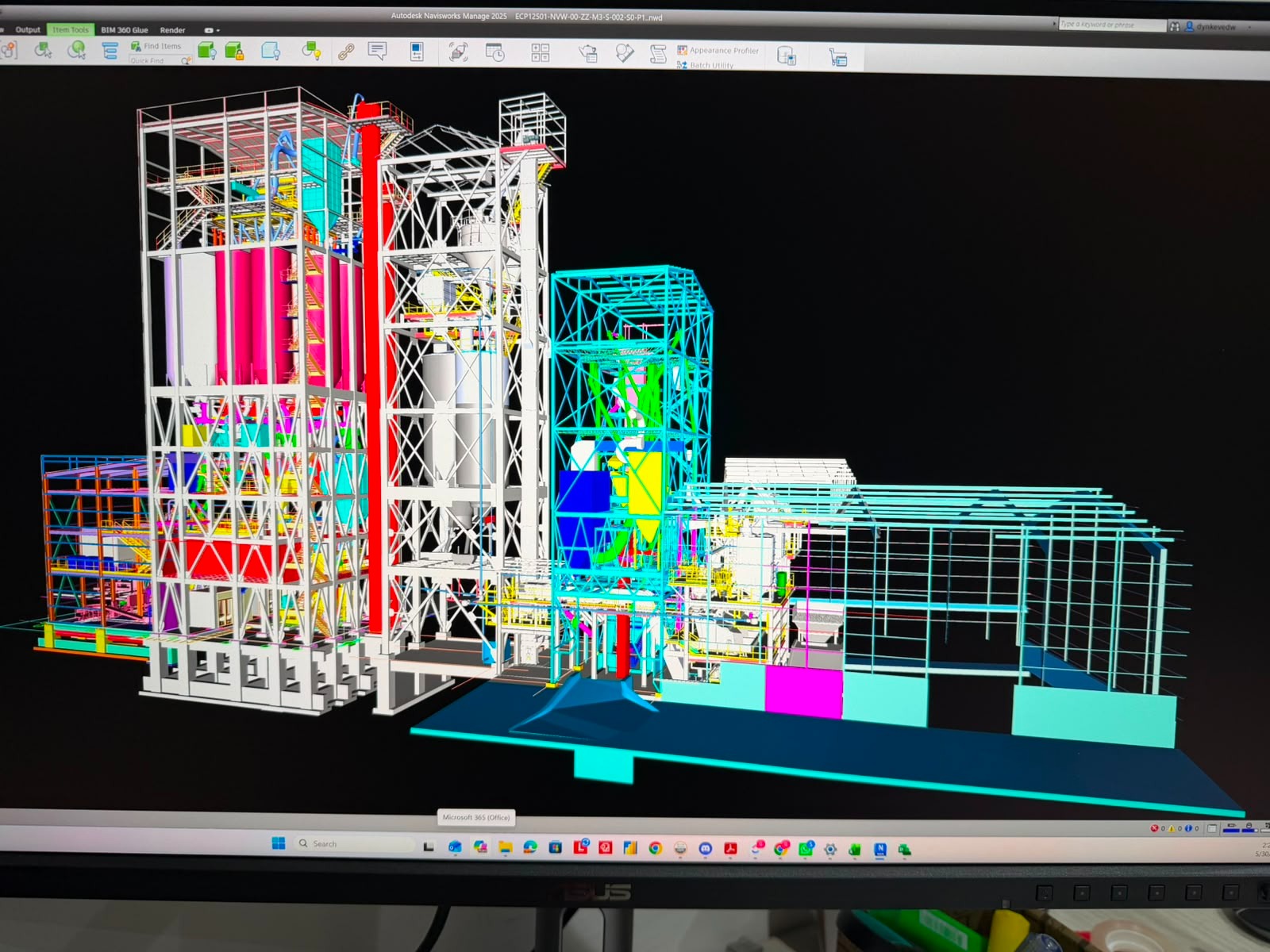1270x952 pixels.
Task: Open the Selection Tree list icon
Action: pyautogui.click(x=110, y=52)
